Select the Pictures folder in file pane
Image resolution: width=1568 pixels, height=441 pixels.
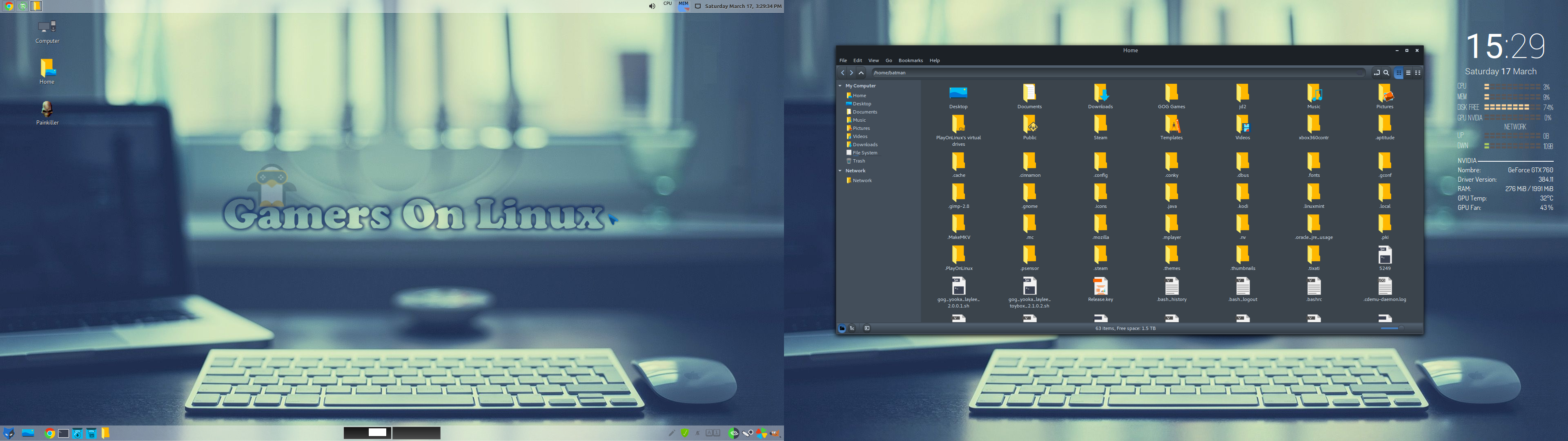point(1385,97)
